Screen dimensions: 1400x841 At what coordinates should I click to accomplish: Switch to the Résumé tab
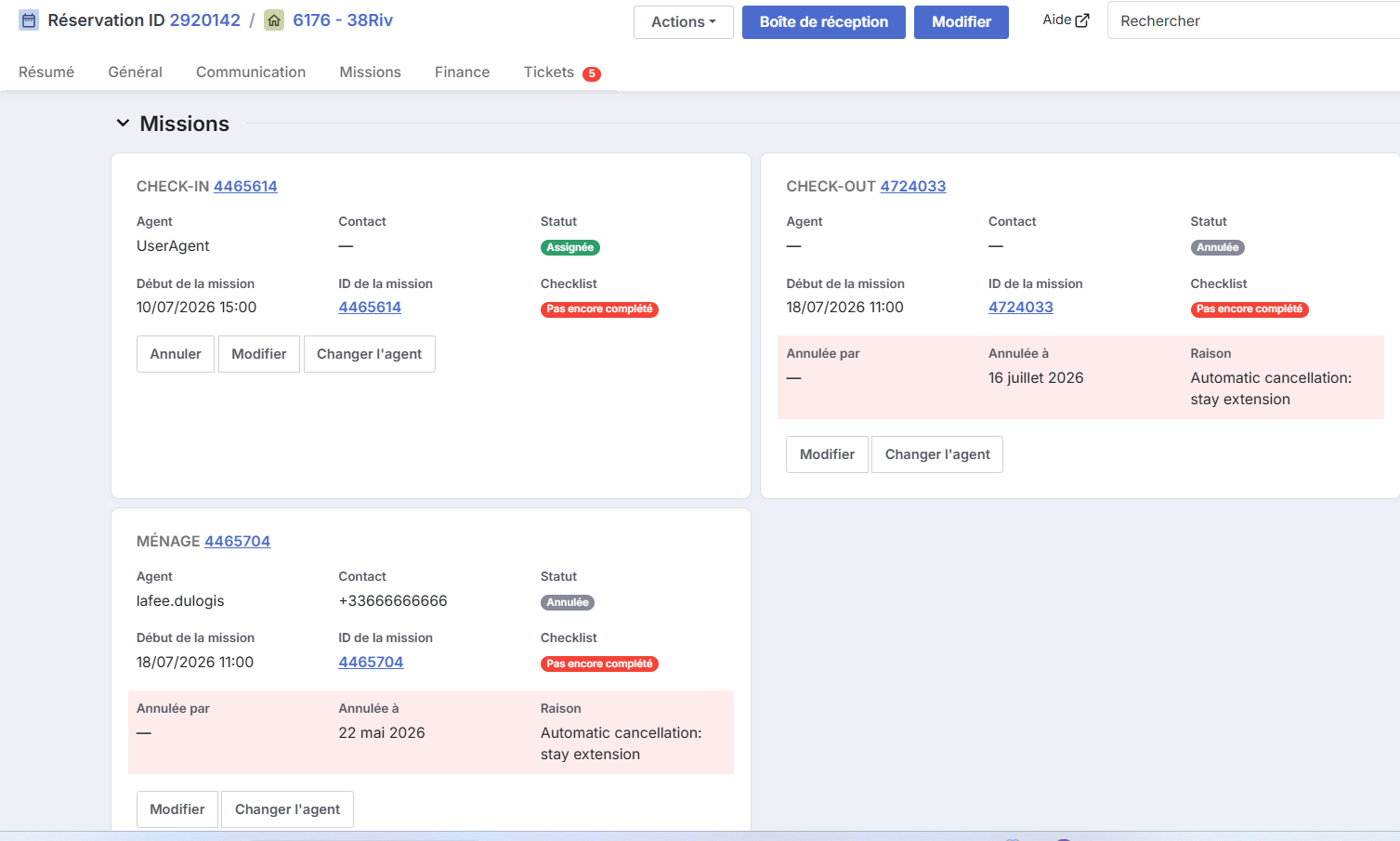click(x=46, y=72)
